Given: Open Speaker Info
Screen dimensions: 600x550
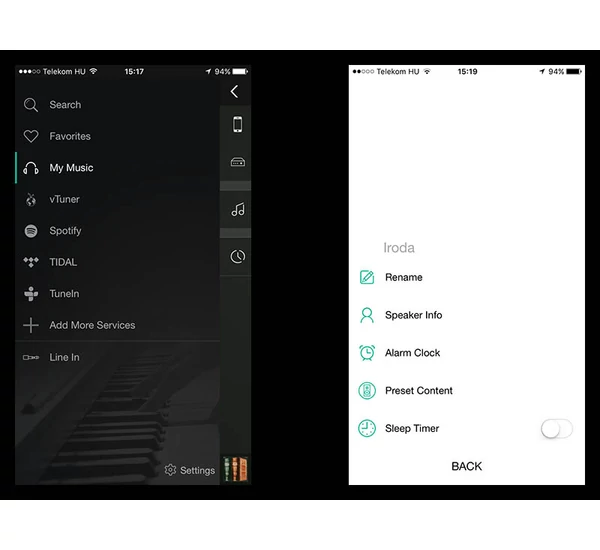Looking at the screenshot, I should [413, 315].
